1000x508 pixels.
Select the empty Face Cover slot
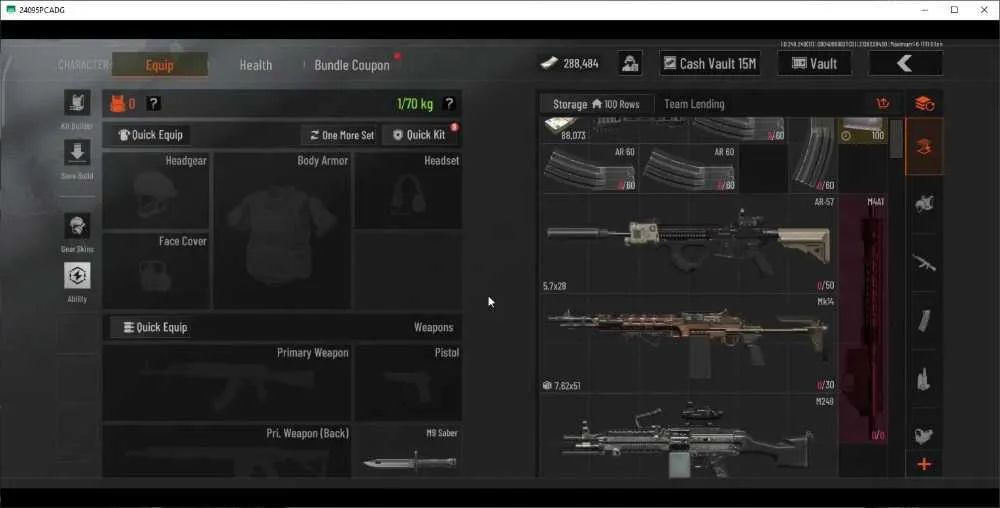pyautogui.click(x=156, y=271)
